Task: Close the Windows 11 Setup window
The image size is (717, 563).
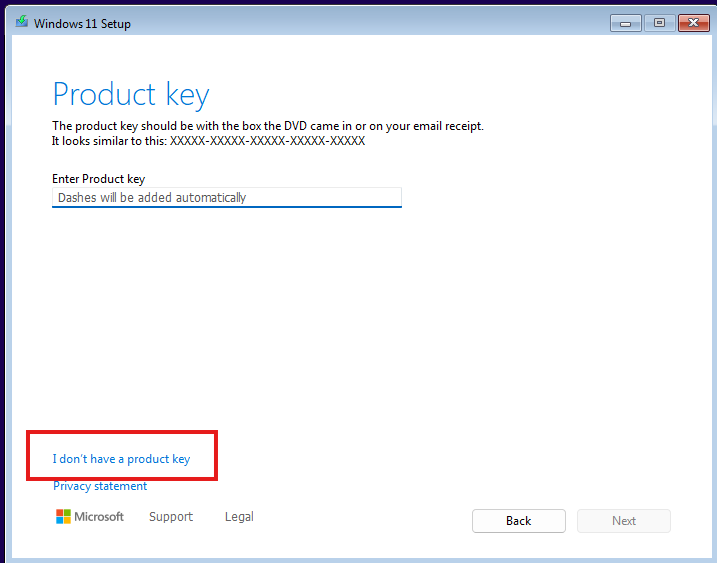Action: point(692,22)
